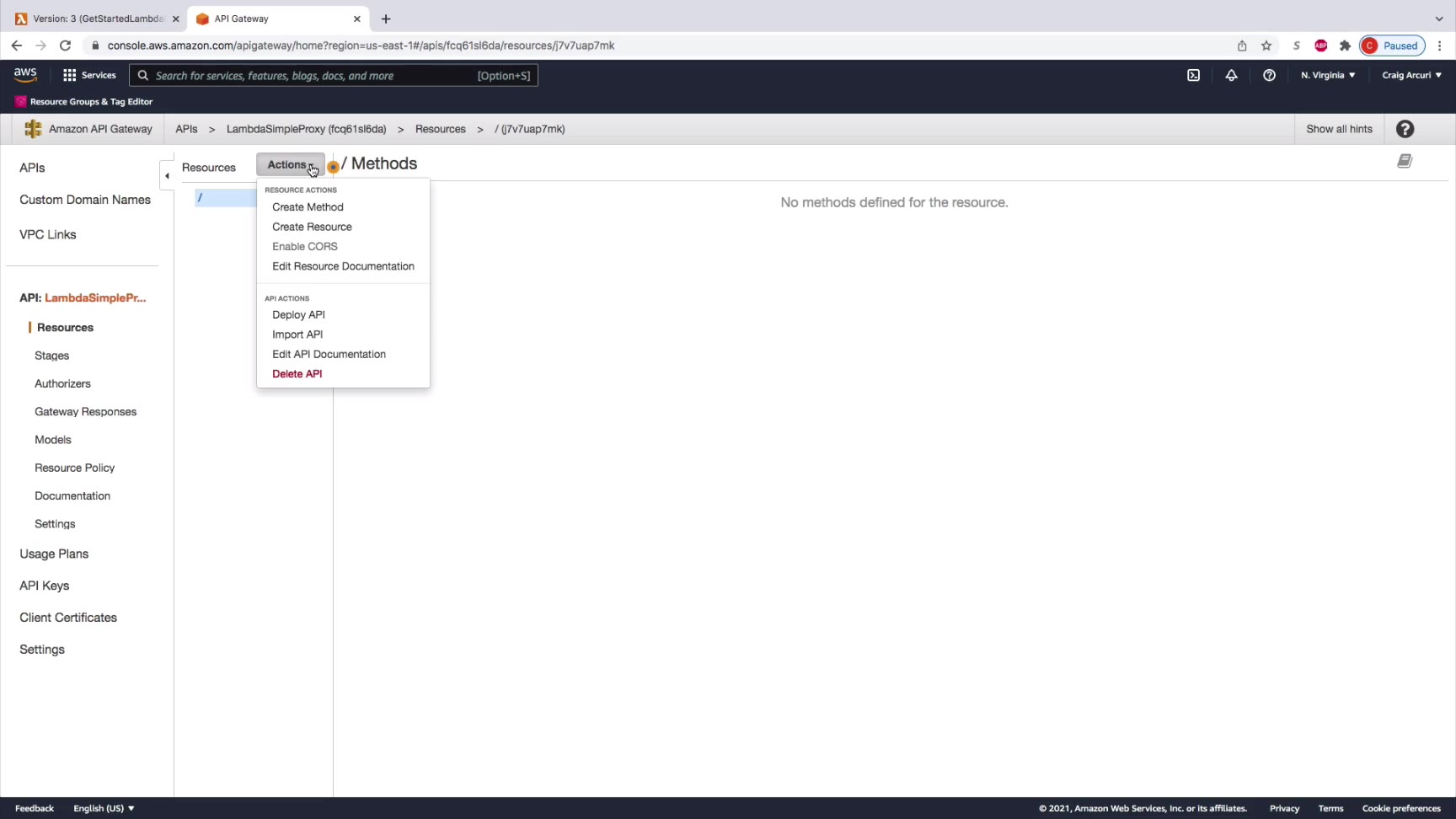Click the Feedback link in footer
Viewport: 1456px width, 819px height.
coord(35,808)
